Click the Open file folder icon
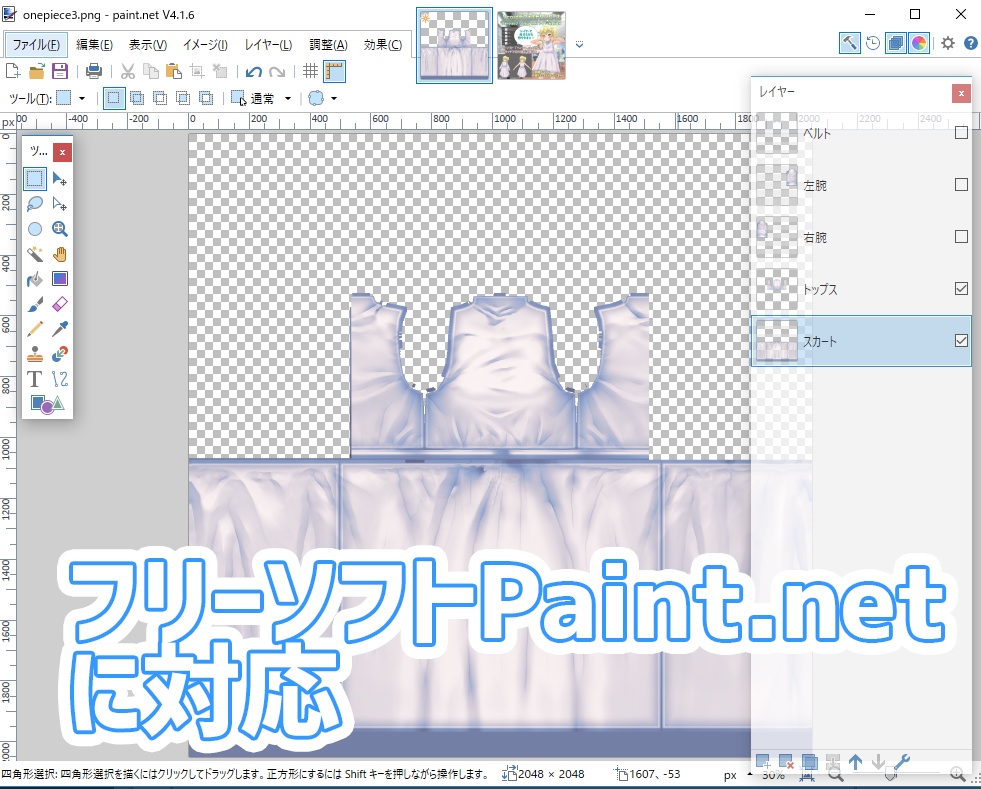Screen dimensions: 981x789 pyautogui.click(x=36, y=71)
